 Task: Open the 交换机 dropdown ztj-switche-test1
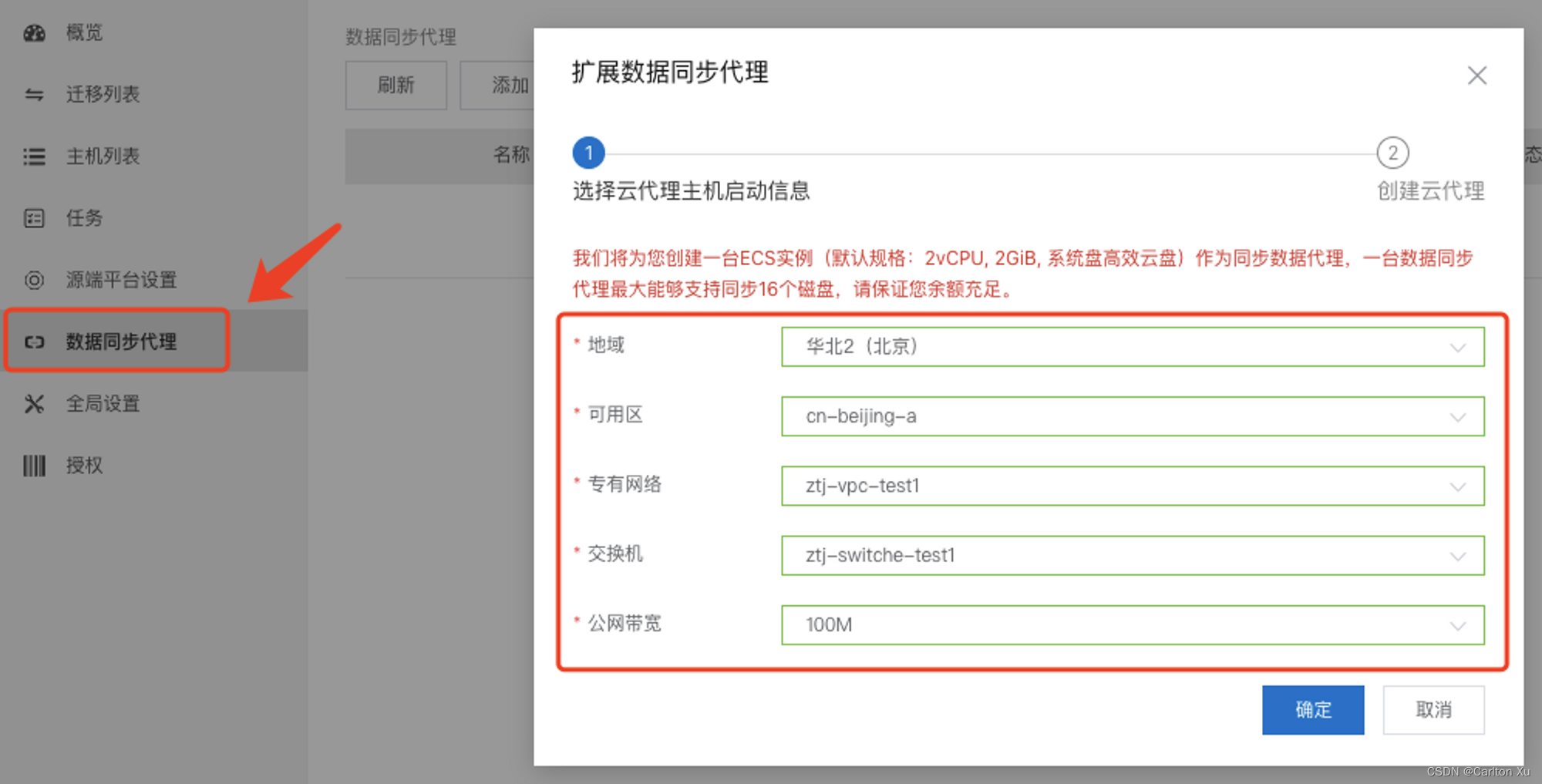1133,555
